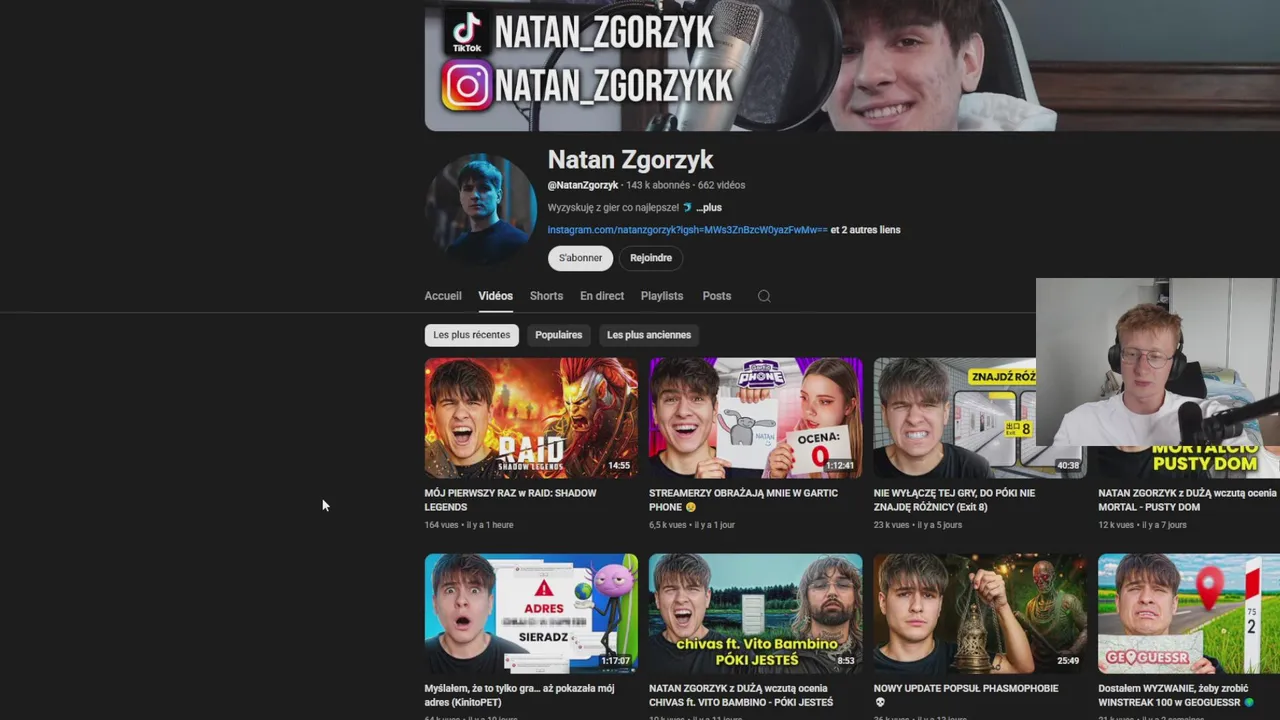
Task: Go to the Playlists tab
Action: (662, 296)
